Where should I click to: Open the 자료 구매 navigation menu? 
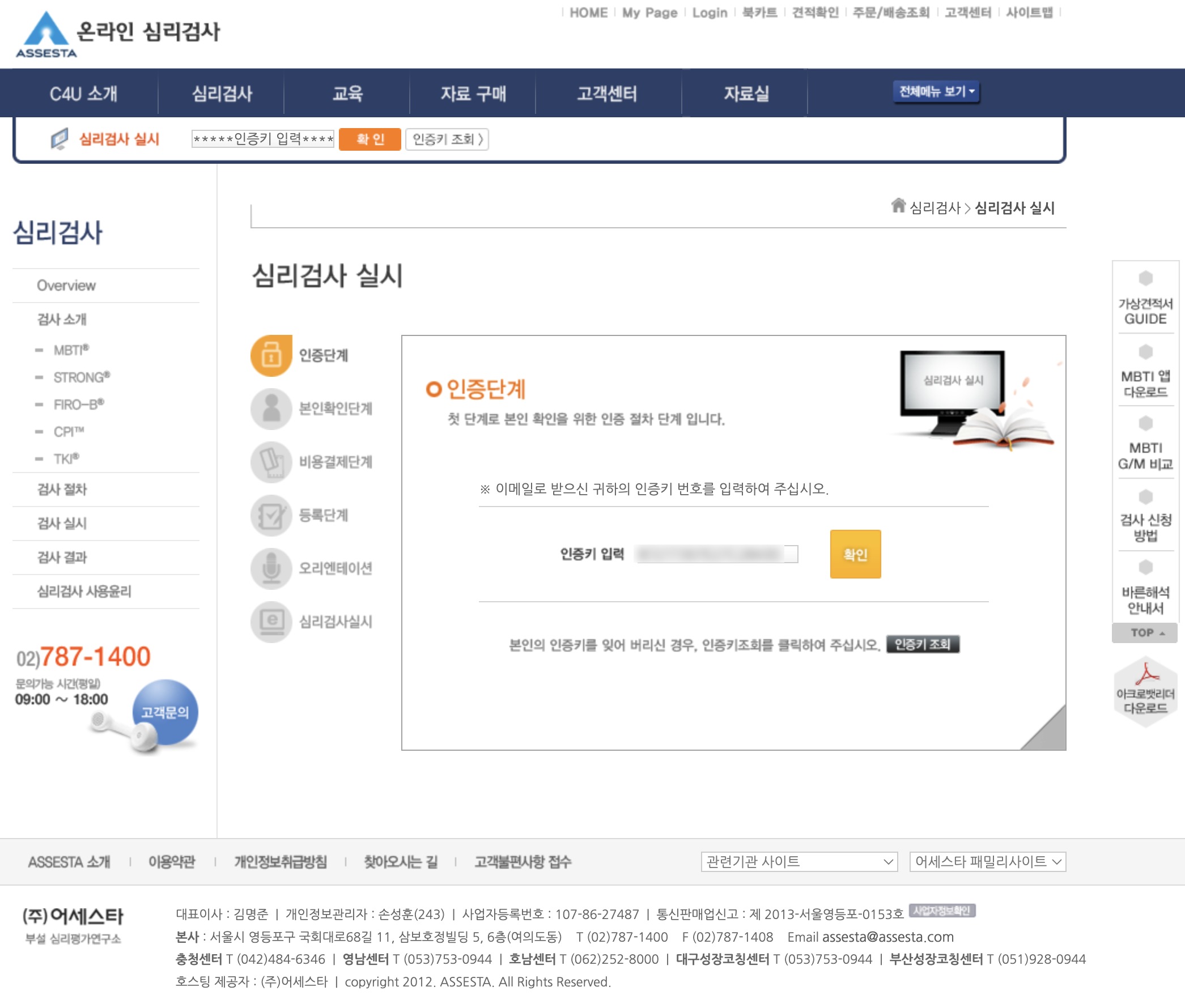point(473,93)
